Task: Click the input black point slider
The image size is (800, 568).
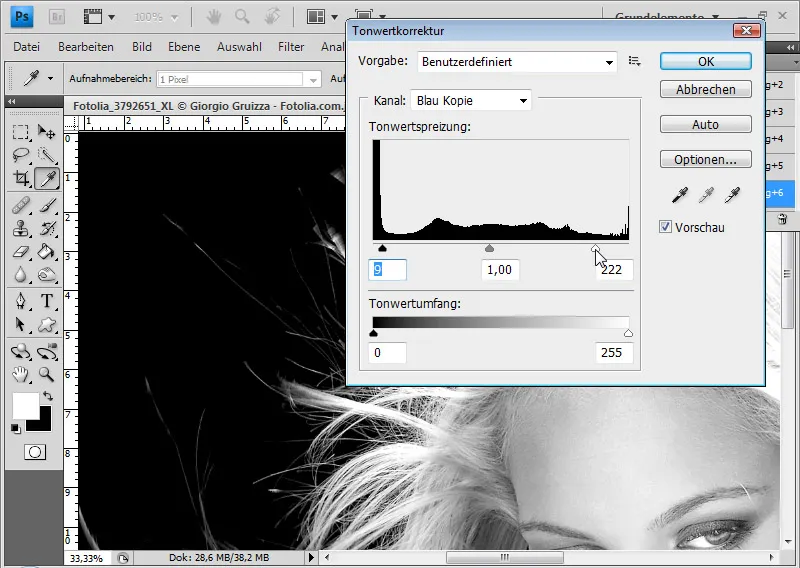Action: (x=382, y=248)
